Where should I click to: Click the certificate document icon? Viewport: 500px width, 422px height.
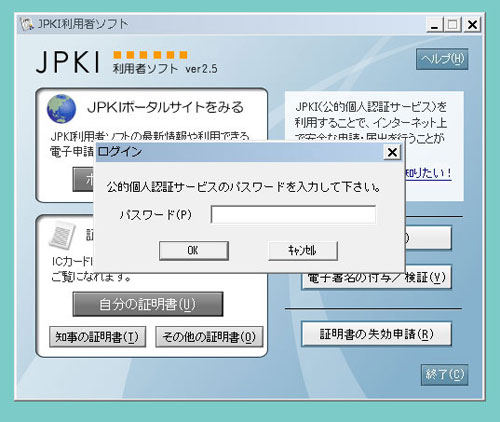[62, 236]
